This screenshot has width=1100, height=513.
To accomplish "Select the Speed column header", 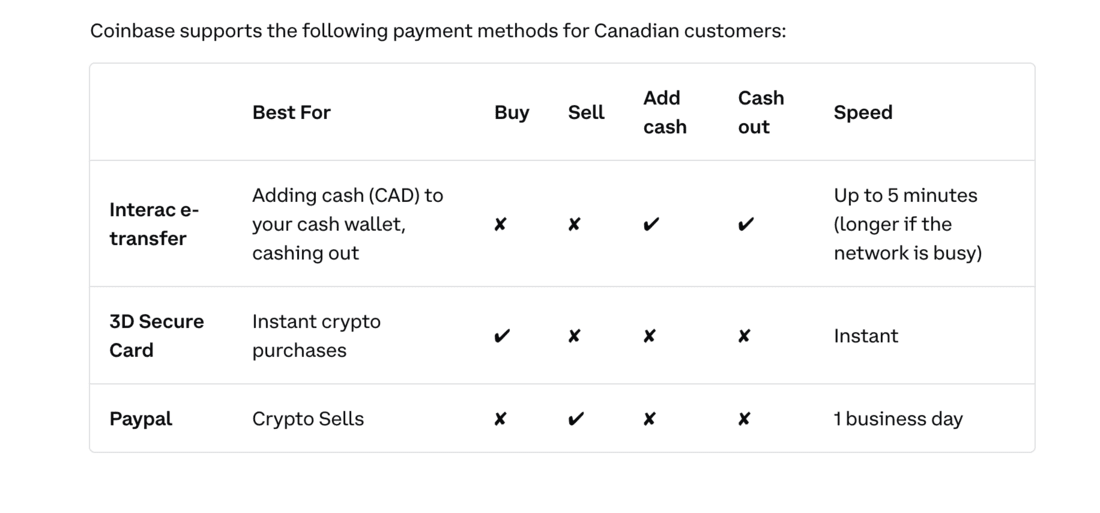I will click(x=863, y=112).
